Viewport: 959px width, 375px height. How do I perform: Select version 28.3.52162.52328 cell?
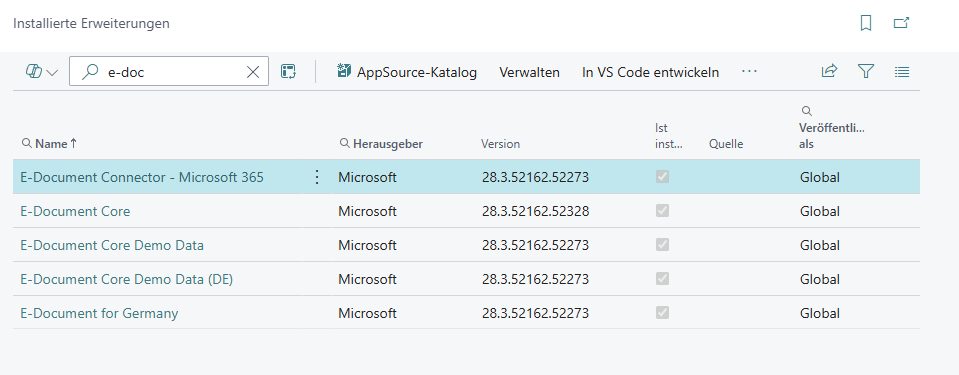[x=536, y=212]
